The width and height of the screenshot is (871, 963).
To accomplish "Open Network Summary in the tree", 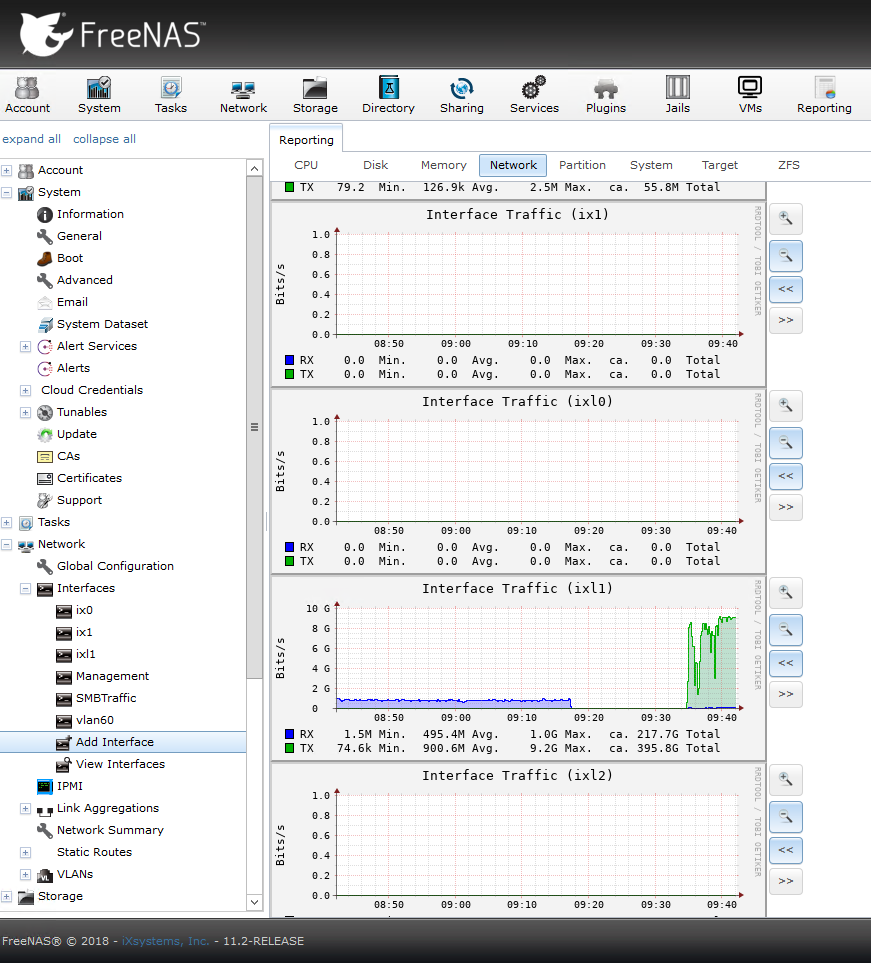I will tap(110, 830).
